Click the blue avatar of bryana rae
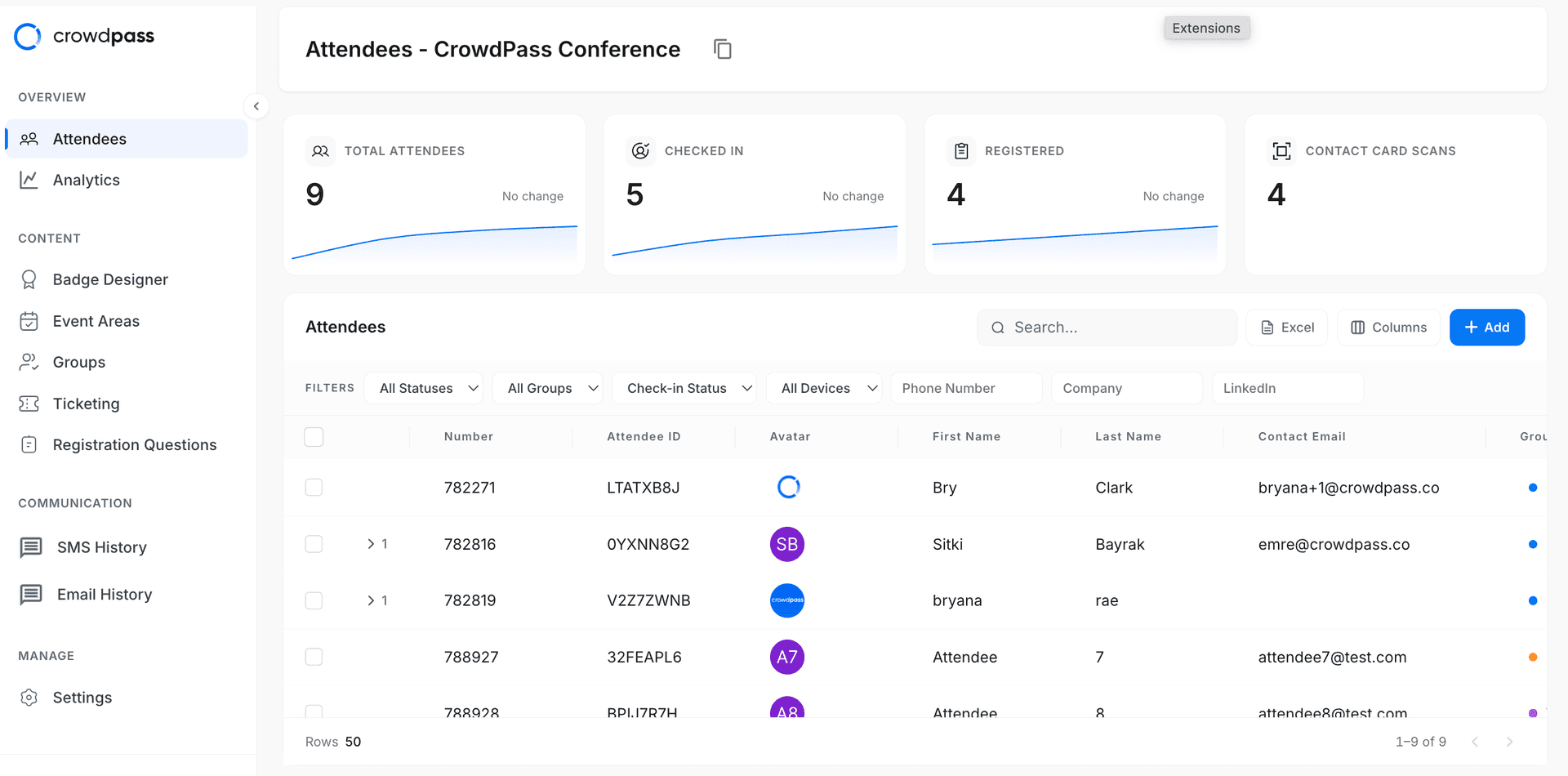Image resolution: width=1568 pixels, height=776 pixels. pyautogui.click(x=786, y=600)
